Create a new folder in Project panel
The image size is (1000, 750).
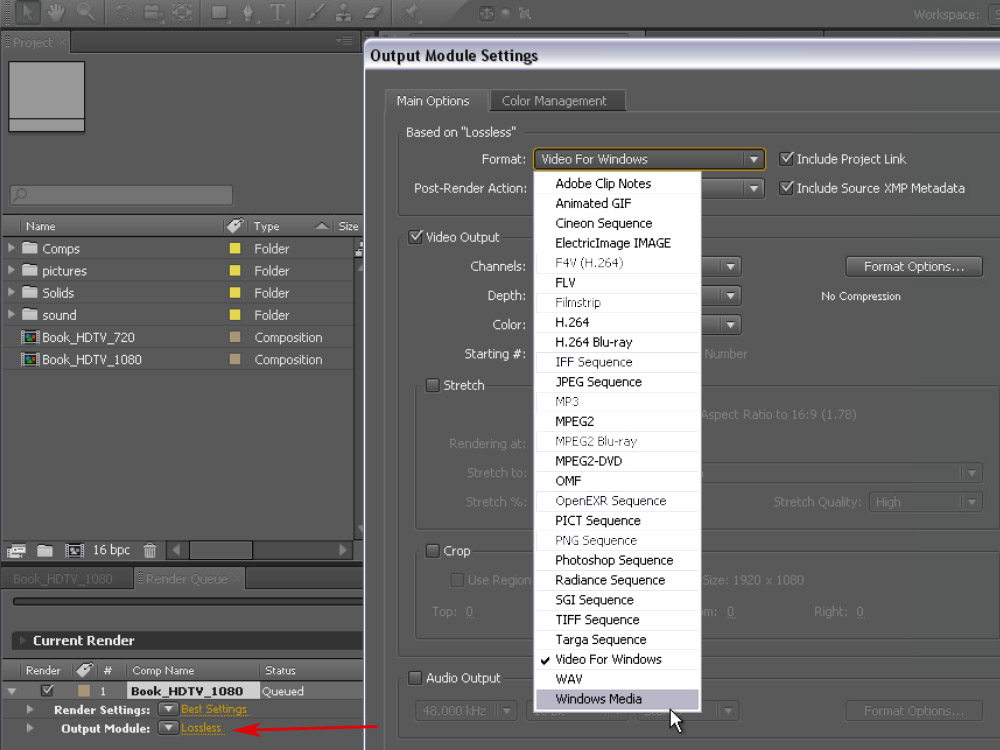pyautogui.click(x=45, y=550)
